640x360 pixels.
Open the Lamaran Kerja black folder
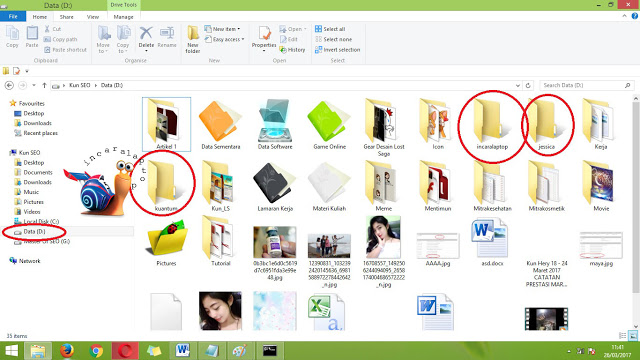click(275, 187)
